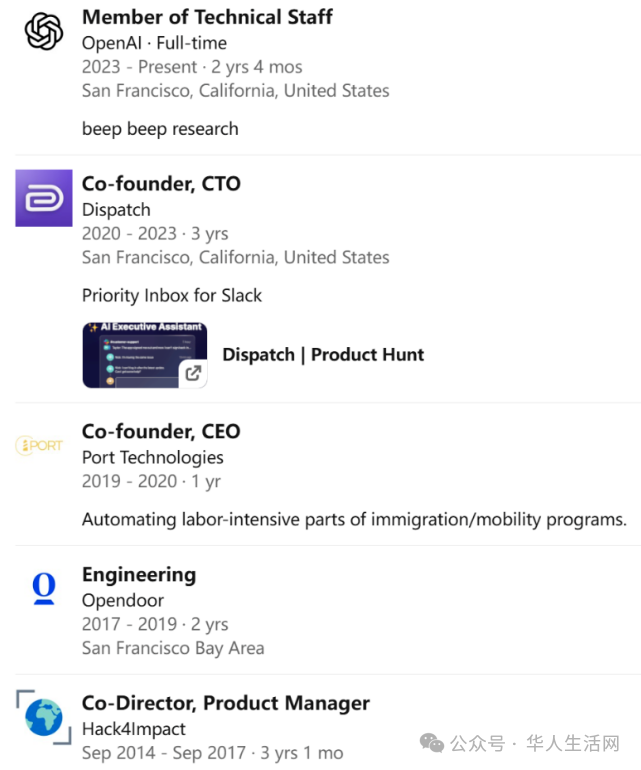Click the WeChat icon in watermark
The image size is (641, 770).
pyautogui.click(x=432, y=742)
